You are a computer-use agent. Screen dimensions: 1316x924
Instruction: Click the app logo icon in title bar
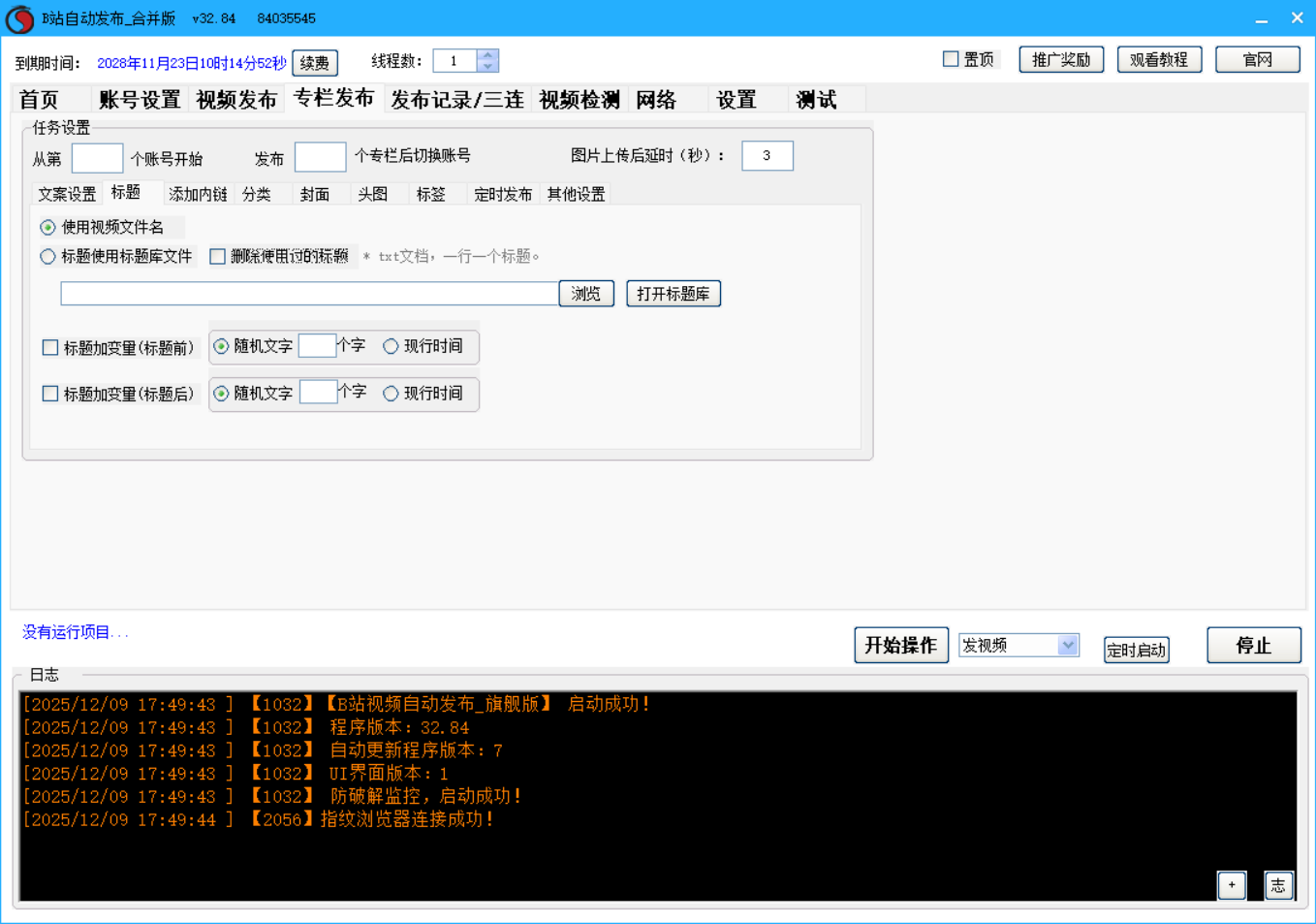19,18
